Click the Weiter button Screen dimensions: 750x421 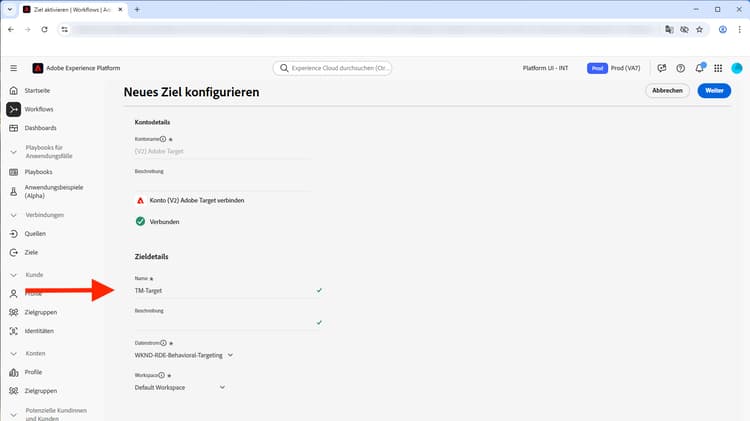(x=714, y=90)
